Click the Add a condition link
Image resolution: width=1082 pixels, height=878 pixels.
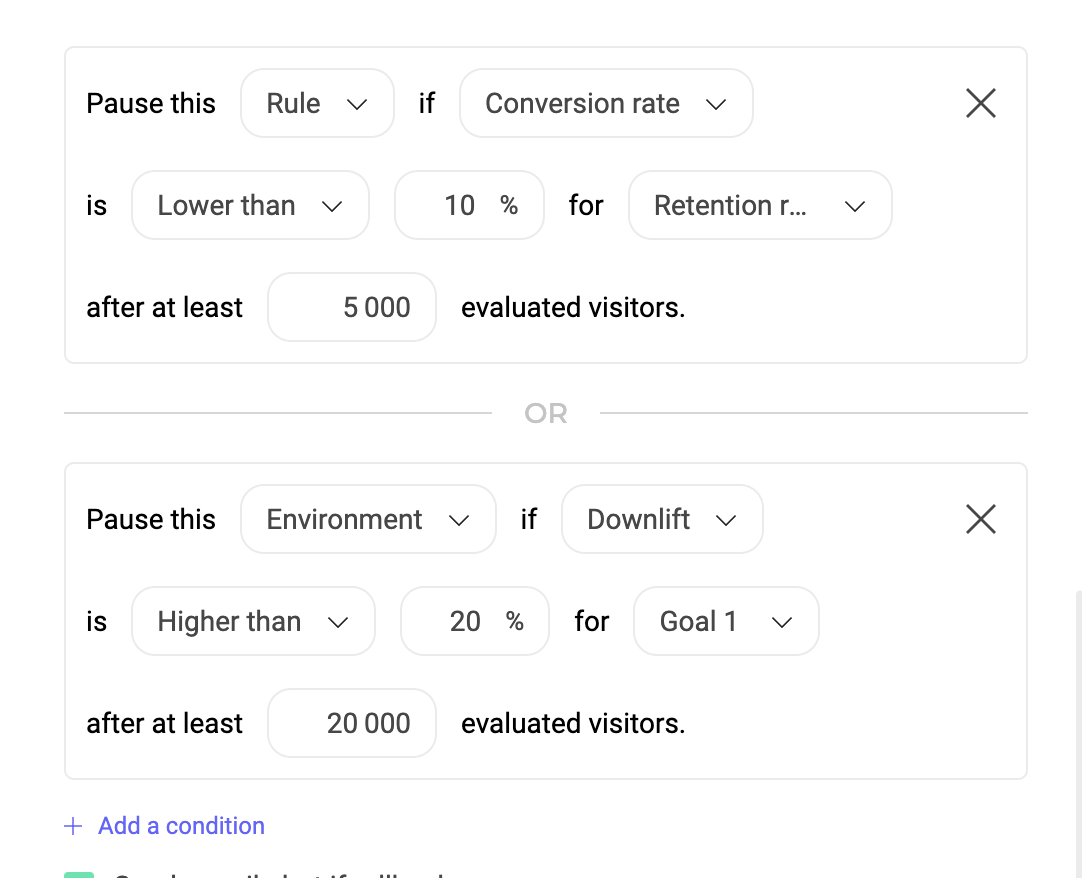[181, 826]
